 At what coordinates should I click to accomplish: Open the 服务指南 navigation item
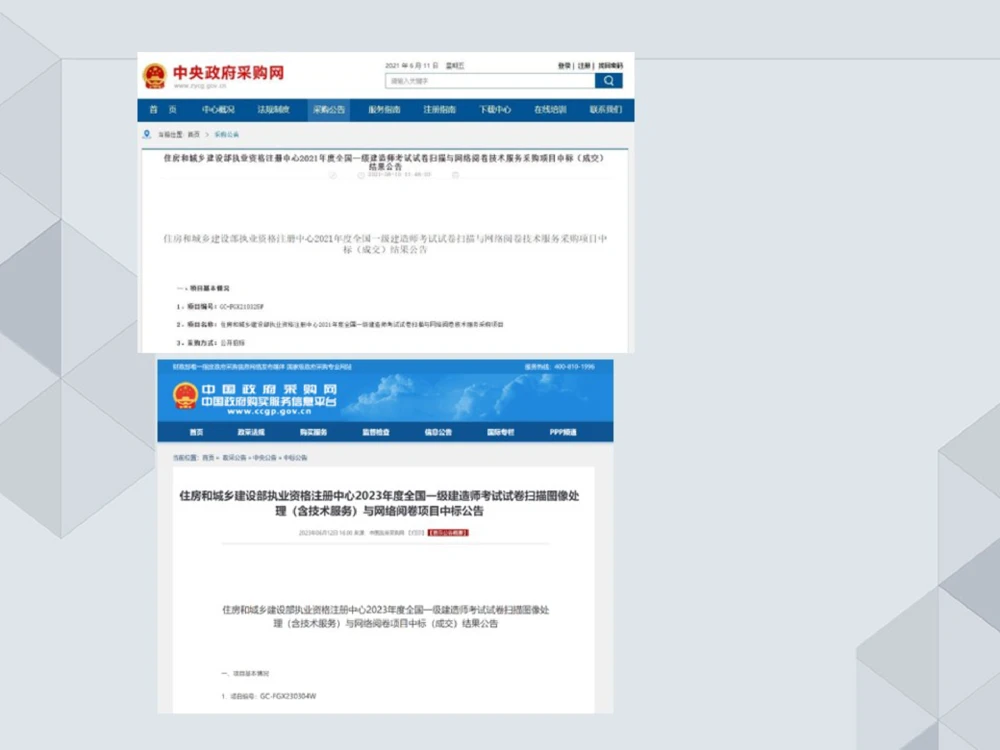click(x=384, y=110)
